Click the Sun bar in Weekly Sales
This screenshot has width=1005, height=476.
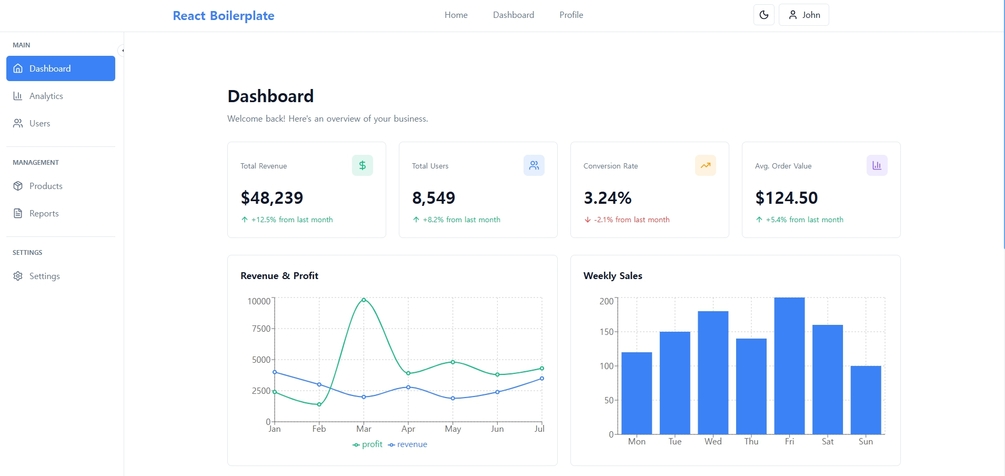click(x=866, y=400)
